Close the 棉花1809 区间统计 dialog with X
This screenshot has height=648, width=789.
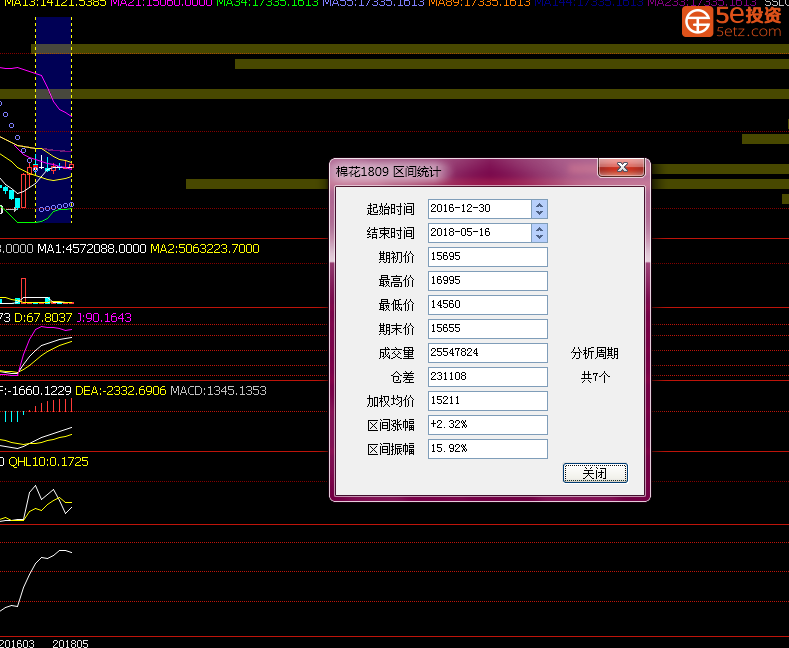621,168
